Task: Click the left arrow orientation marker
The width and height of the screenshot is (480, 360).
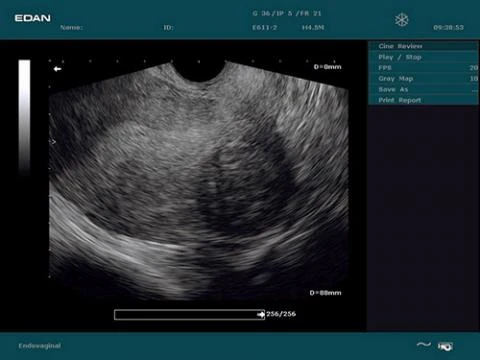Action: (x=57, y=69)
